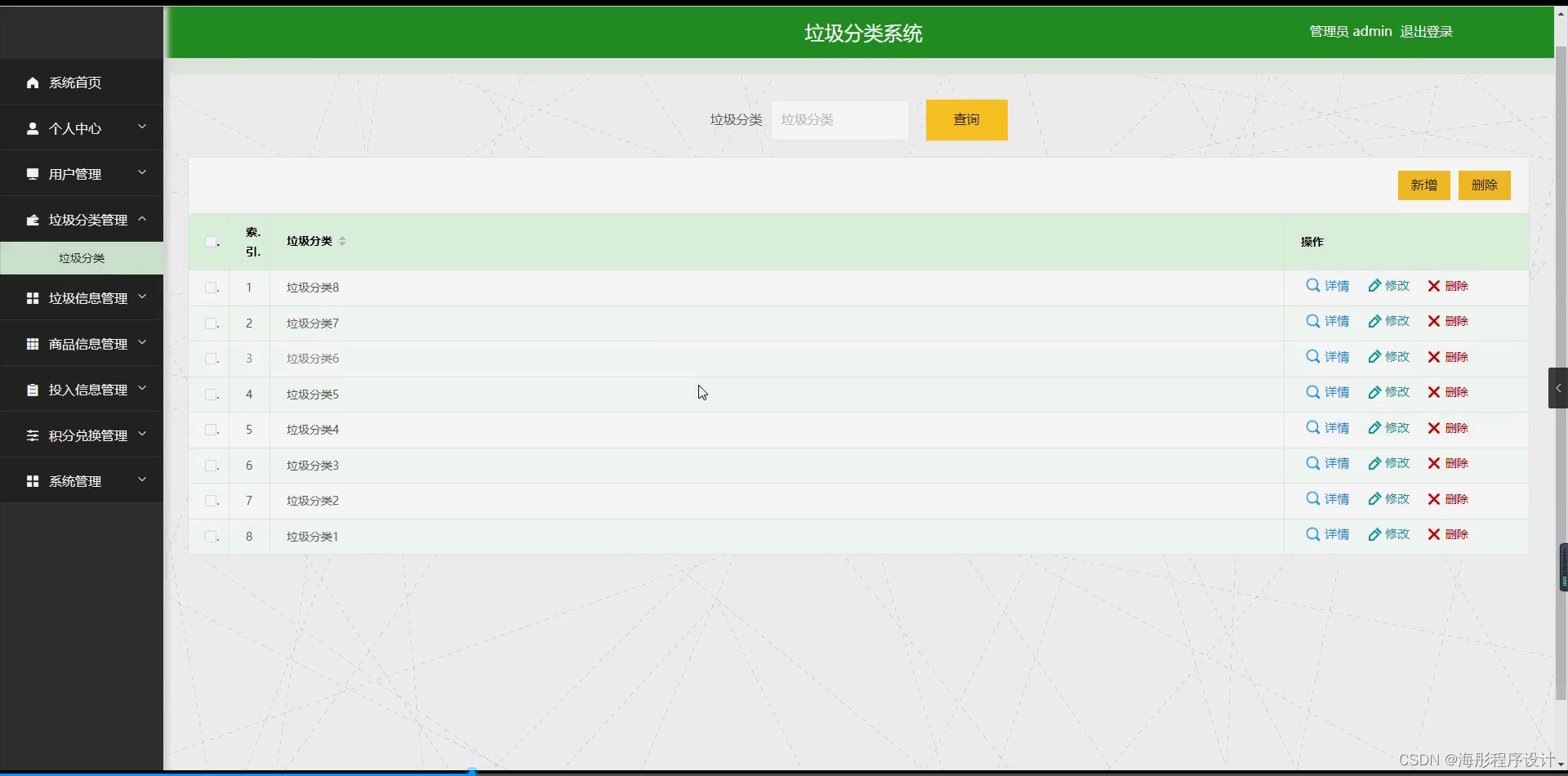Screen dimensions: 1568x776
Task: Click the 删除 batch button above the table
Action: click(x=1485, y=185)
